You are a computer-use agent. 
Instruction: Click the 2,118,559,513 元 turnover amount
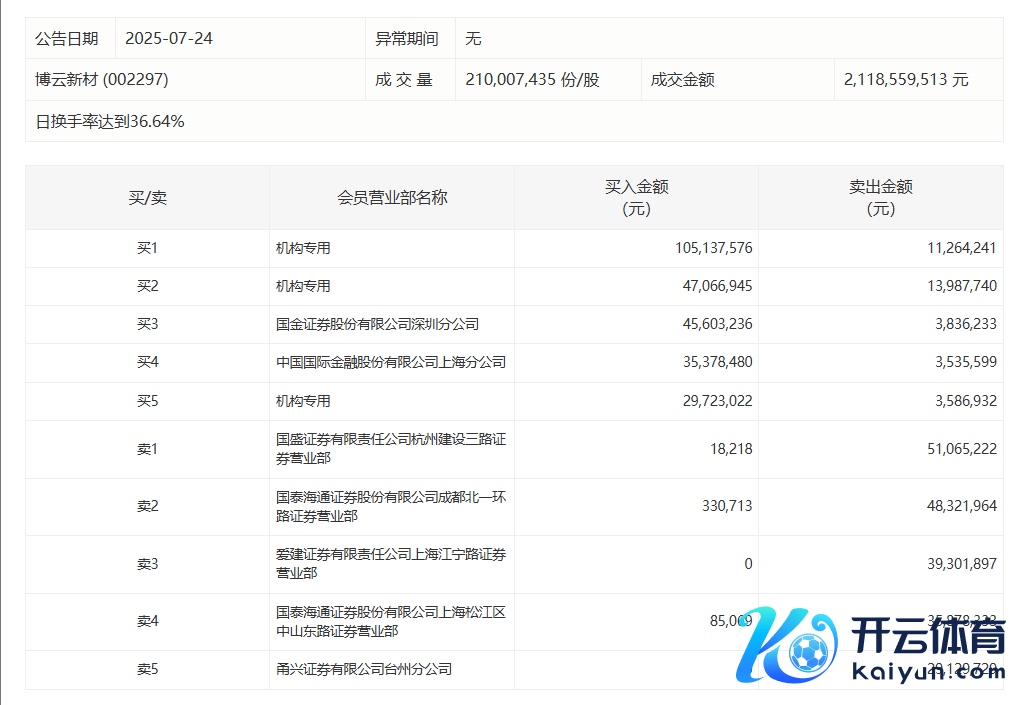(x=906, y=80)
